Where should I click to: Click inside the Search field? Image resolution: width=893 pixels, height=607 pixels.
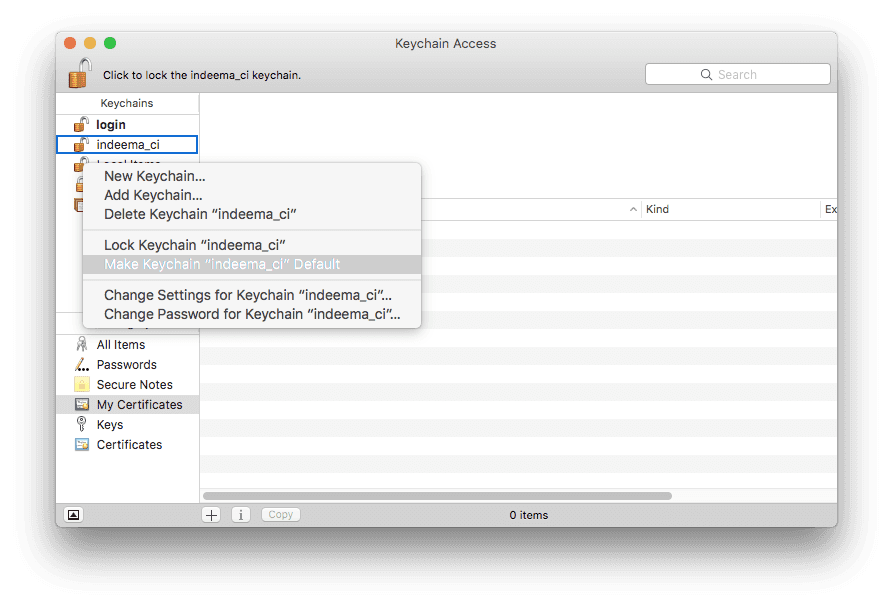pyautogui.click(x=737, y=74)
